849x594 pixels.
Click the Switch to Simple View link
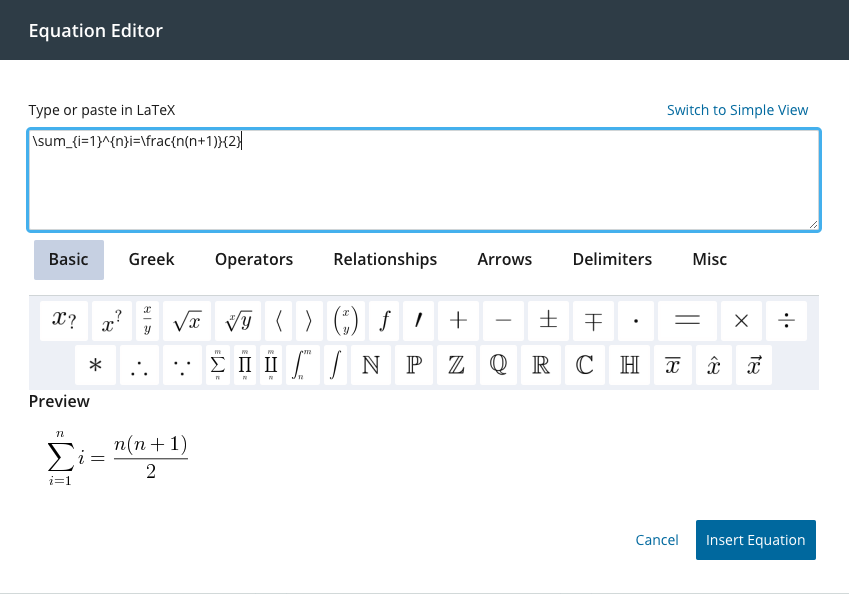[x=737, y=110]
